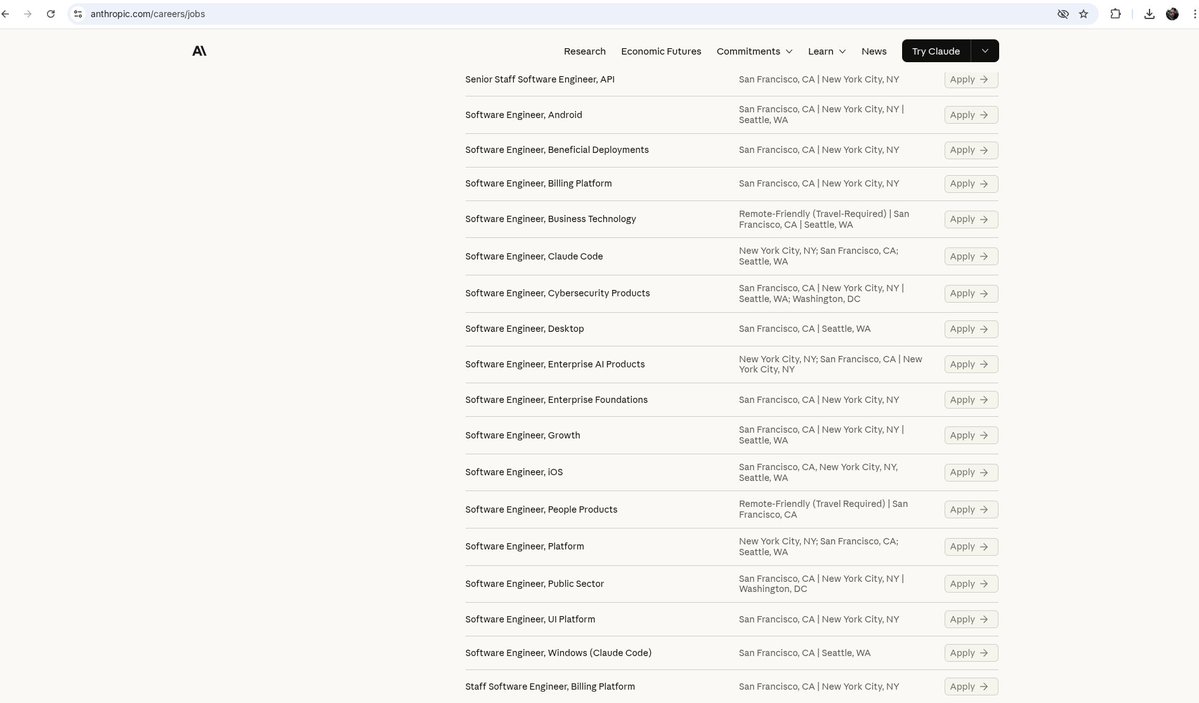Open Software Engineer, Desktop title
The width and height of the screenshot is (1199, 703).
pyautogui.click(x=525, y=329)
